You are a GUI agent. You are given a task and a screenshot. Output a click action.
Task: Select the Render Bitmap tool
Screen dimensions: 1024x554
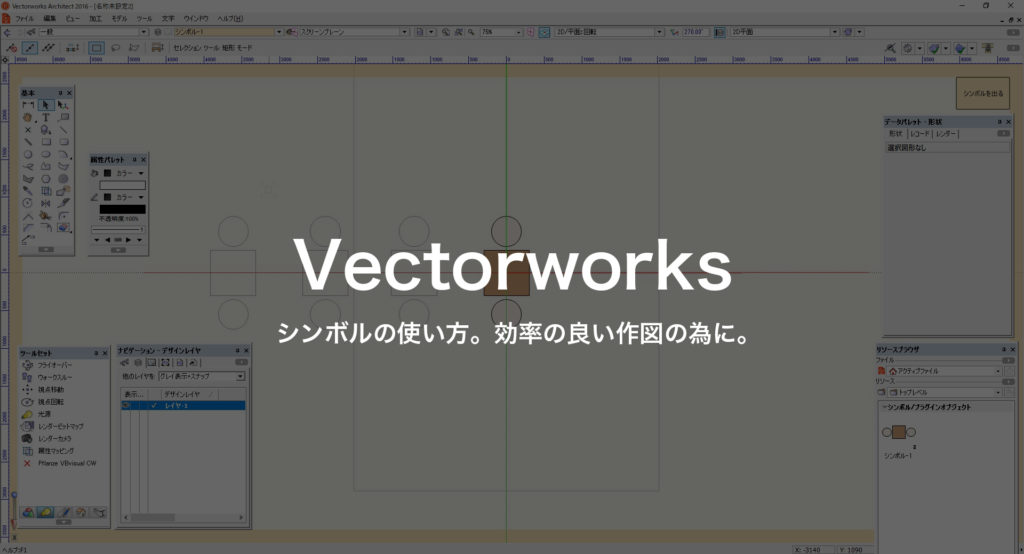(52, 426)
